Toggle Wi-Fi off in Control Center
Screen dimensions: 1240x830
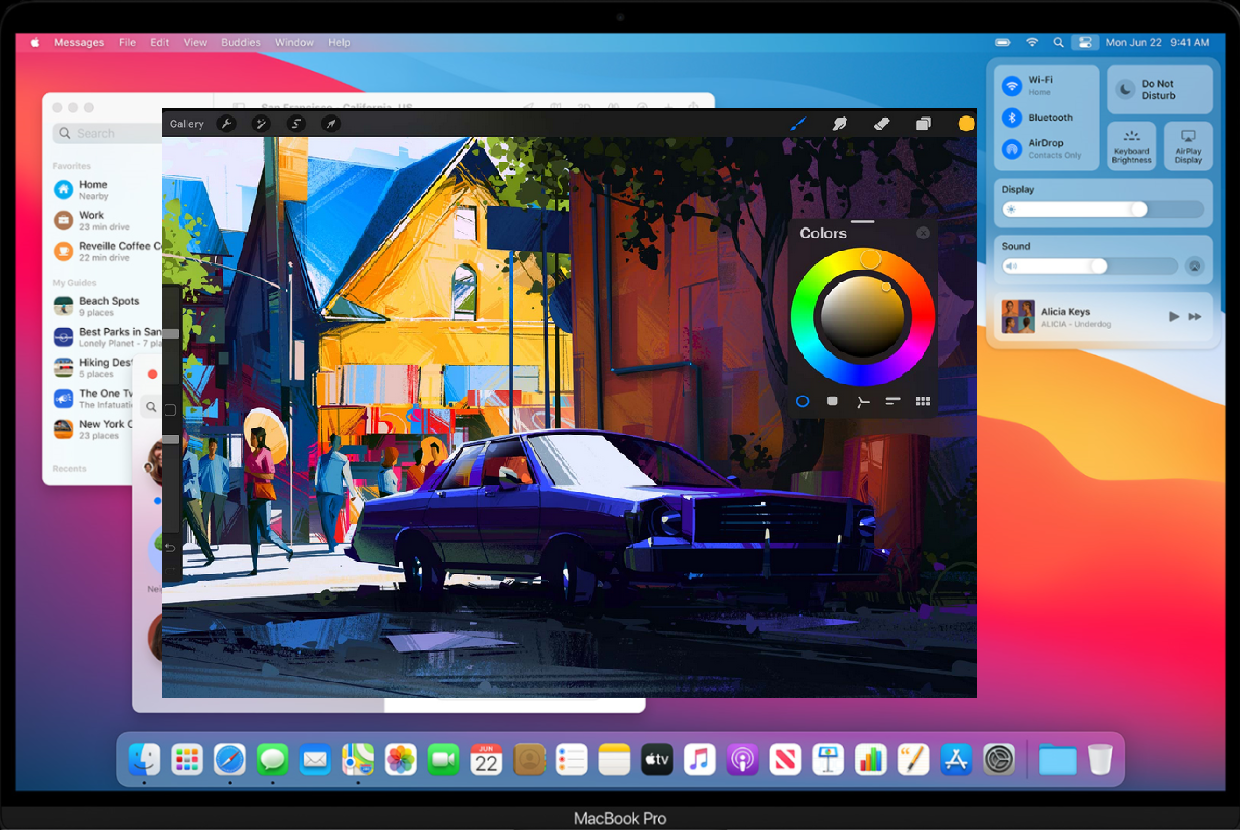[x=1012, y=84]
